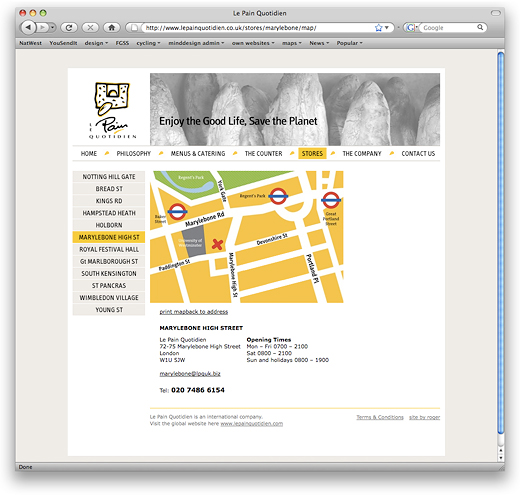Select the NOTTING HILL GATE store
Image resolution: width=520 pixels, height=495 pixels.
[x=109, y=177]
